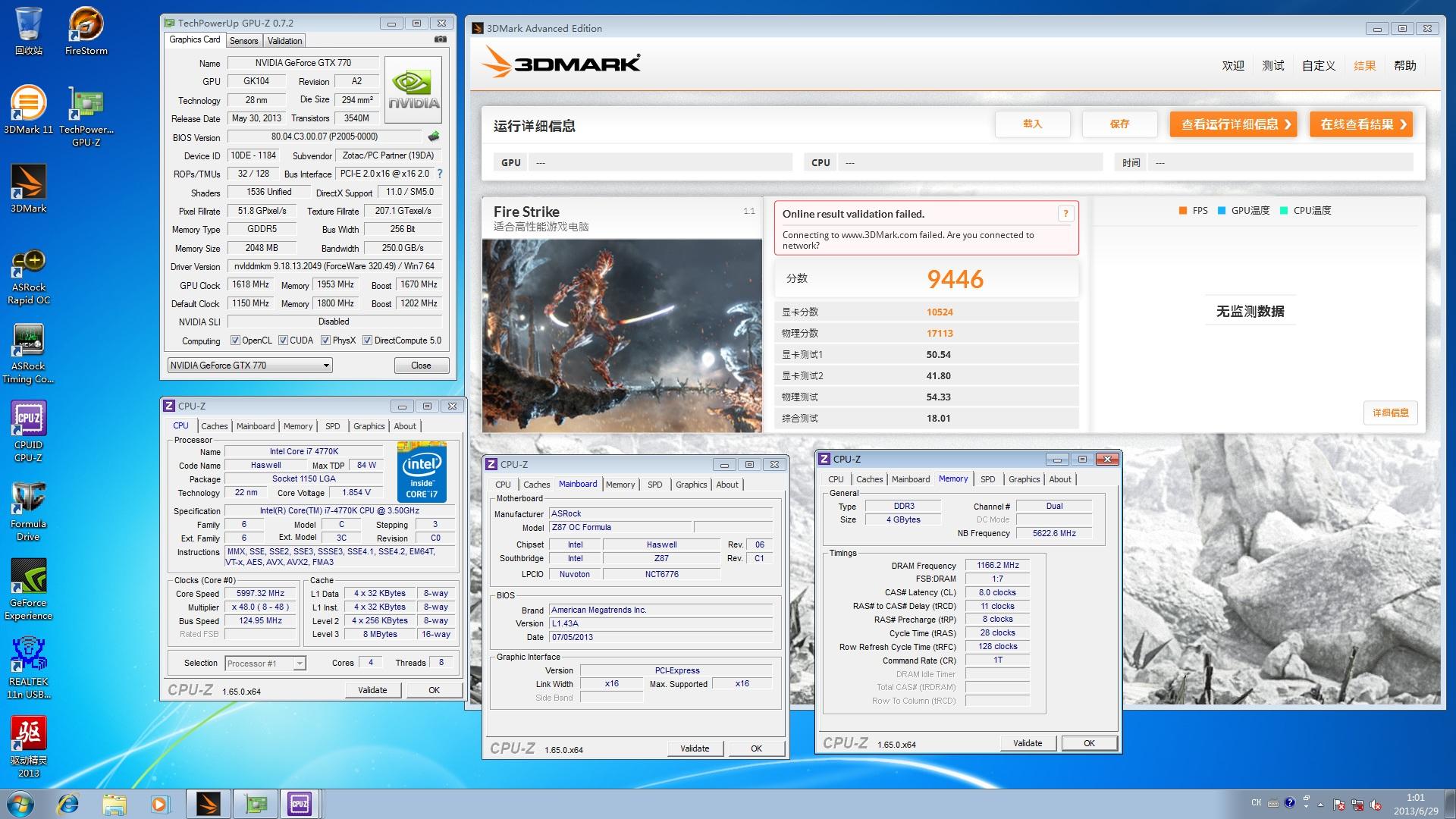Click the GPU Name field in GPU-Z
This screenshot has height=819, width=1456.
[303, 63]
